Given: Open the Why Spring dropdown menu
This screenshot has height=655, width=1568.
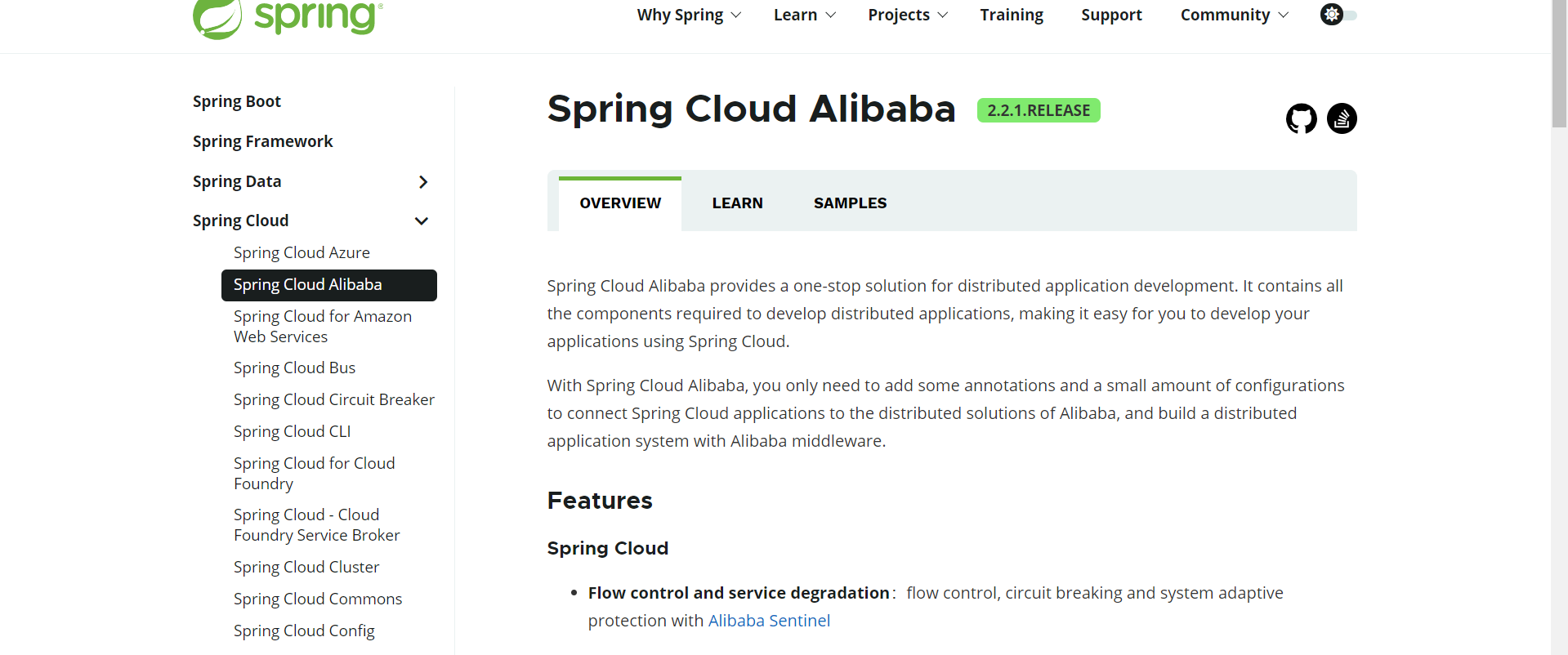Looking at the screenshot, I should pyautogui.click(x=689, y=15).
